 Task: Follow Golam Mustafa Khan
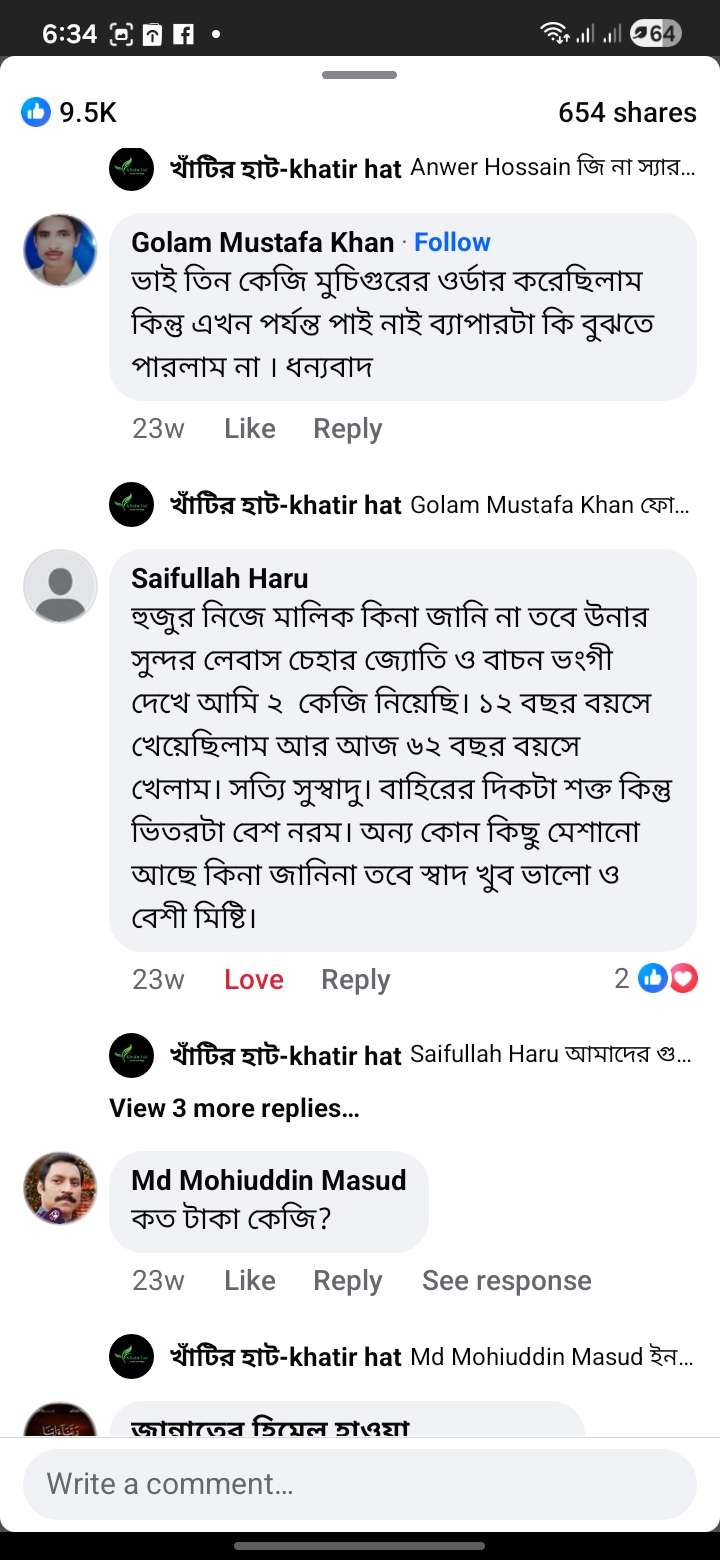[x=452, y=242]
